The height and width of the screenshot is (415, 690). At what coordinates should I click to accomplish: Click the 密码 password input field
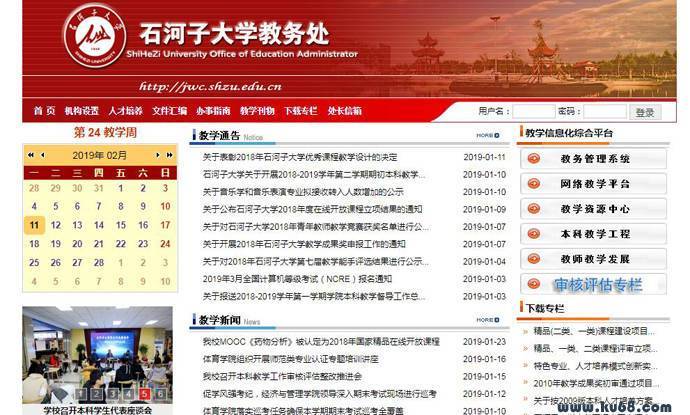[x=605, y=112]
